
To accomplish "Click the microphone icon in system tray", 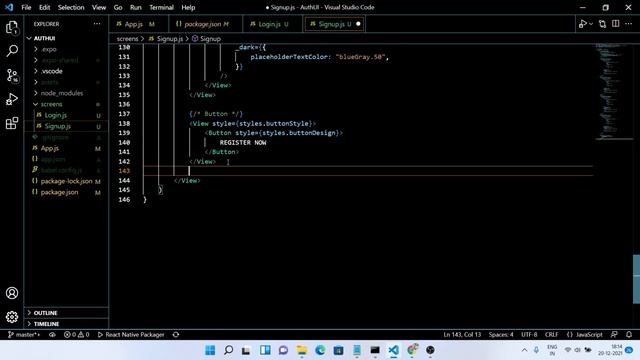I will click(x=536, y=350).
